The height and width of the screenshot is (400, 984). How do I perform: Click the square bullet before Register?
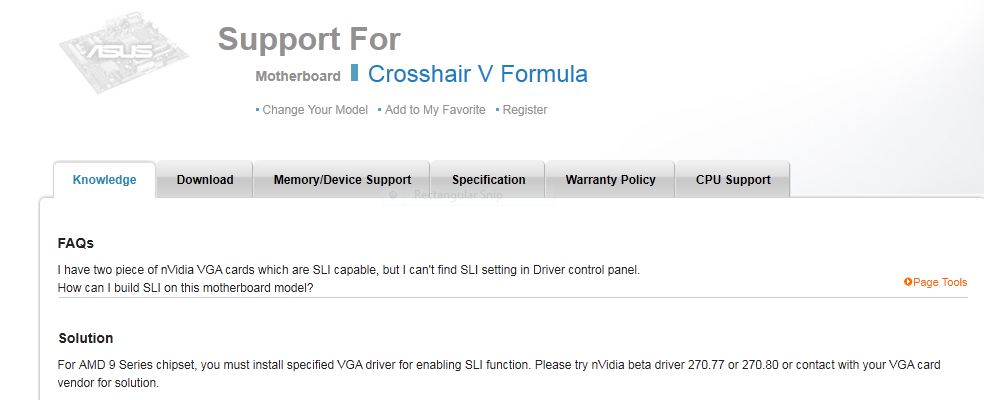[x=498, y=110]
